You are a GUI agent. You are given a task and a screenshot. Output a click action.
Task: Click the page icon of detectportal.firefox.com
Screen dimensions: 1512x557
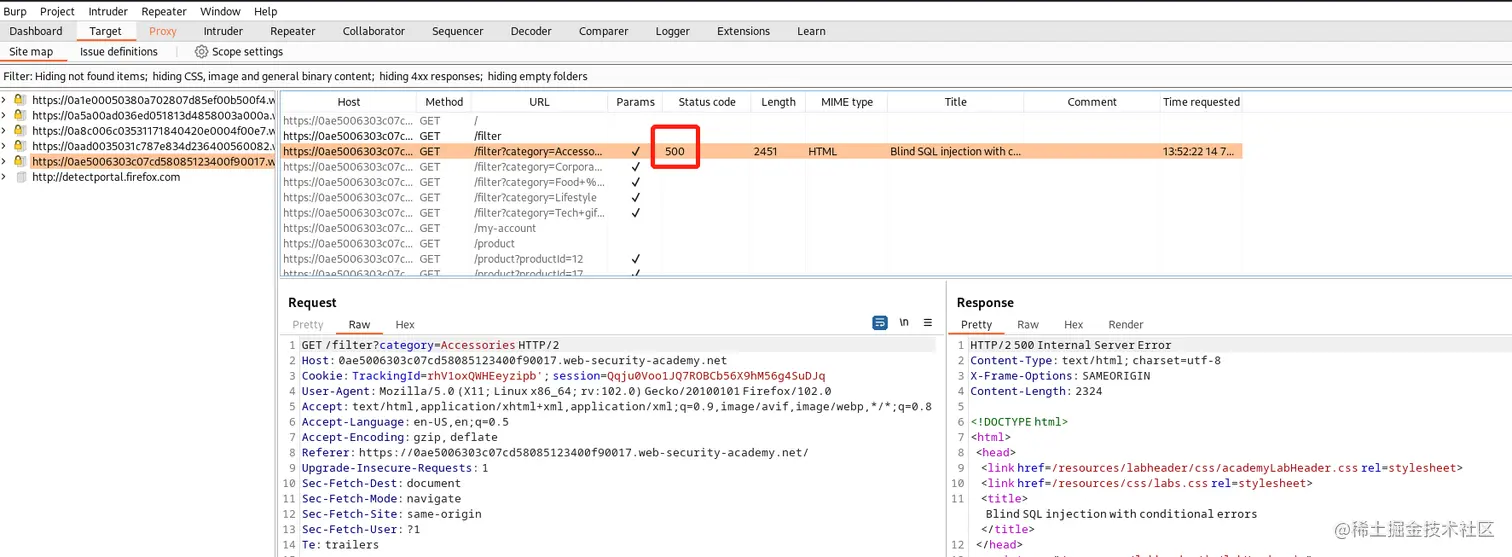pyautogui.click(x=20, y=177)
